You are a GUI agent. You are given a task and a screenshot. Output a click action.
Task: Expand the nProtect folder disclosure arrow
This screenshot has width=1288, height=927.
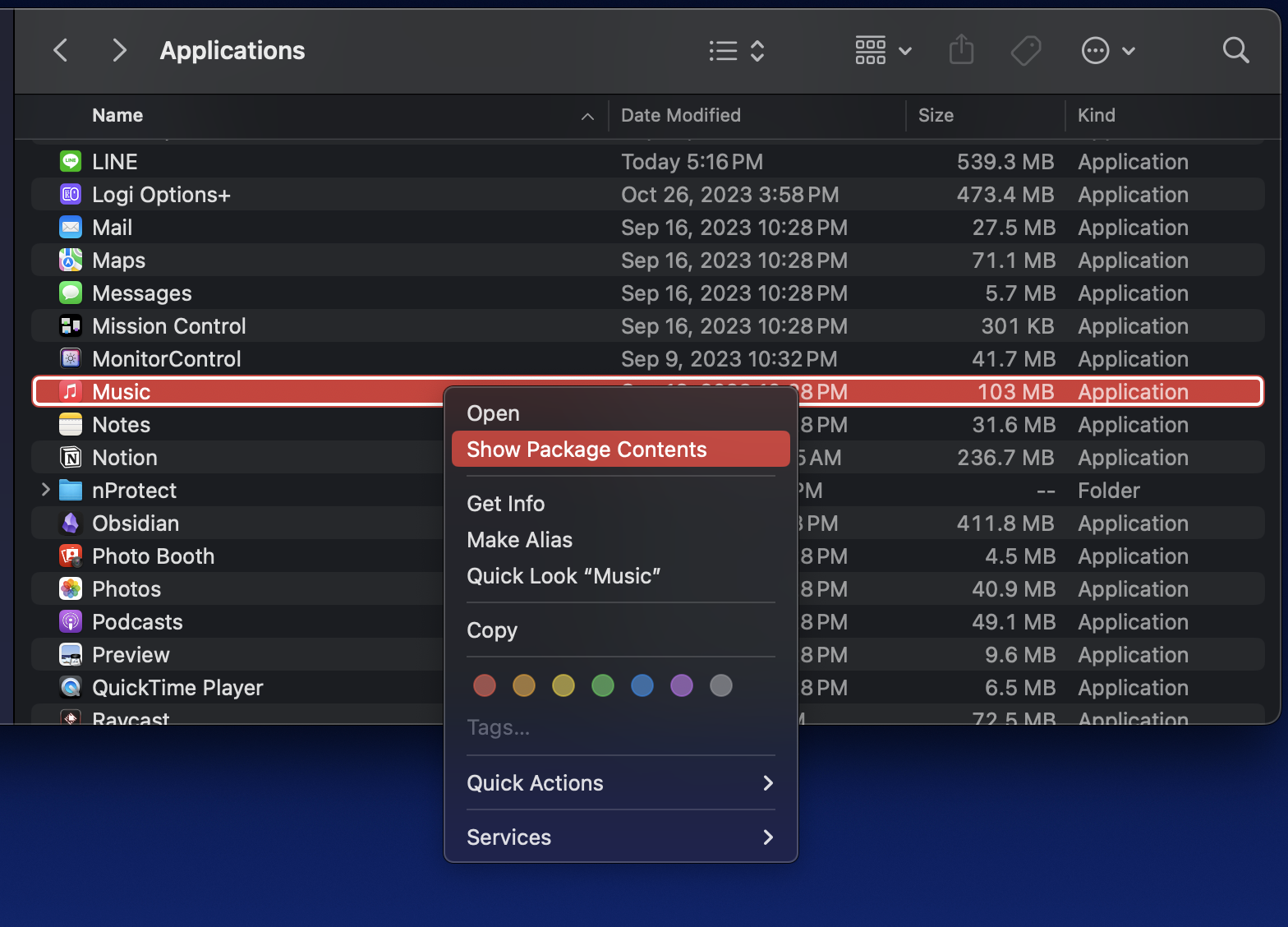(45, 490)
